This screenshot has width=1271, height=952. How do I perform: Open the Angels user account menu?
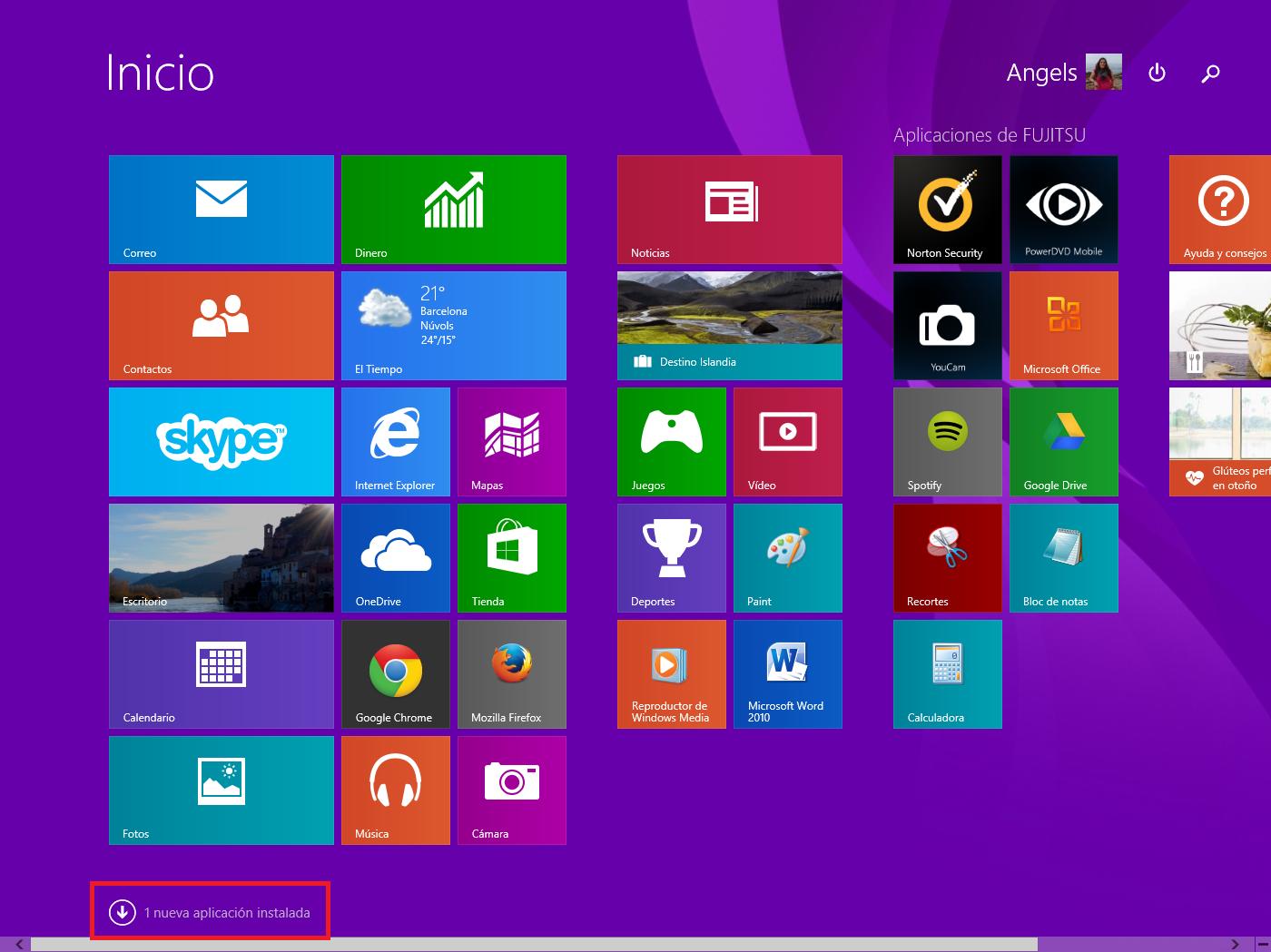pos(1063,73)
